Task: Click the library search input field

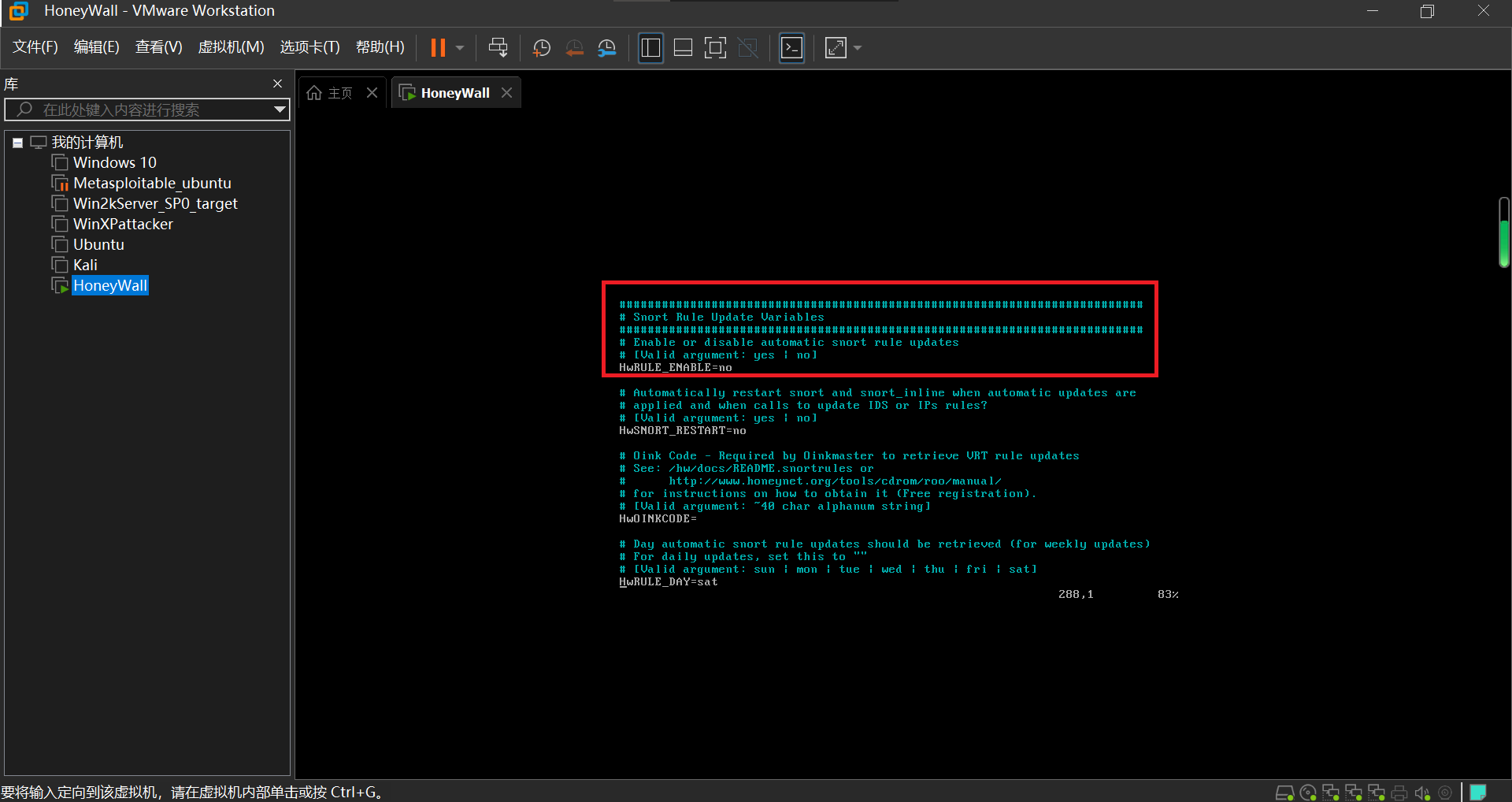Action: (146, 110)
